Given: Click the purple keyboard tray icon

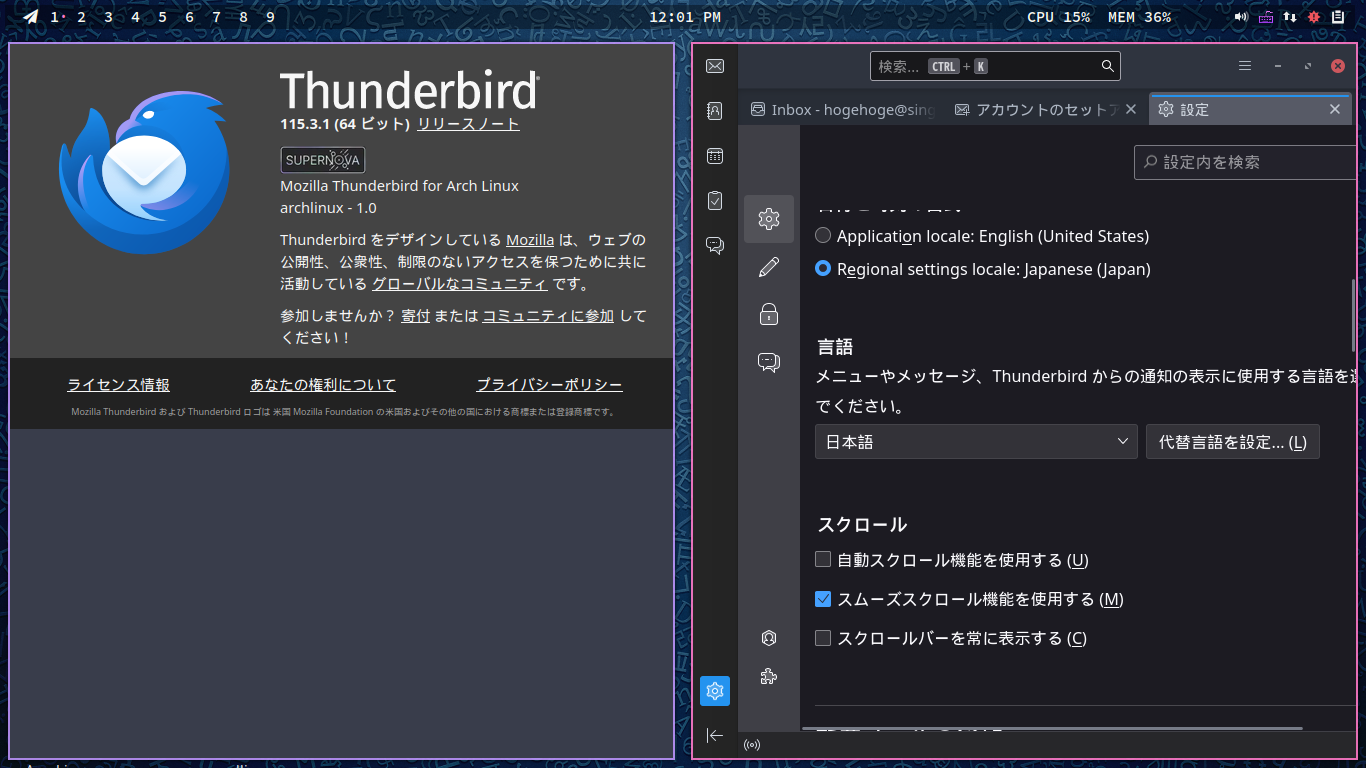Looking at the screenshot, I should click(x=1266, y=17).
